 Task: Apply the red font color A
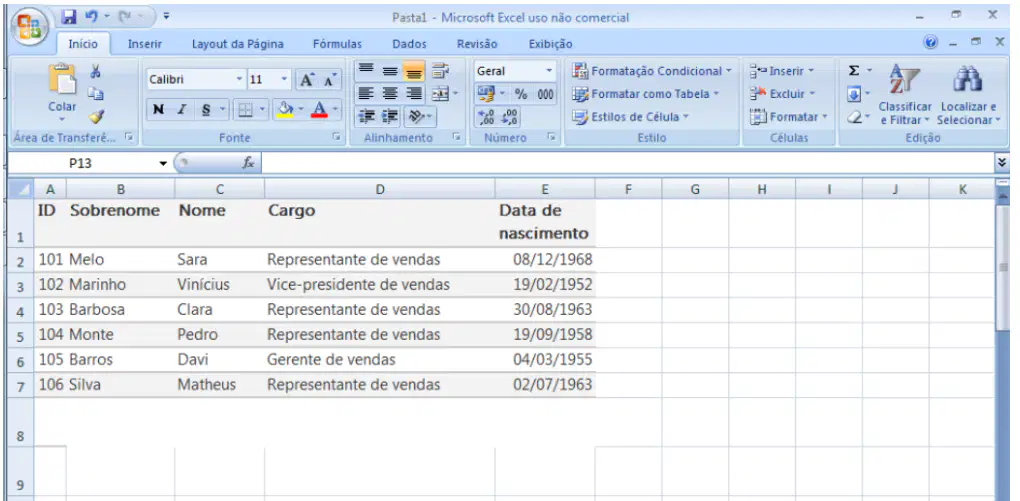(x=319, y=109)
